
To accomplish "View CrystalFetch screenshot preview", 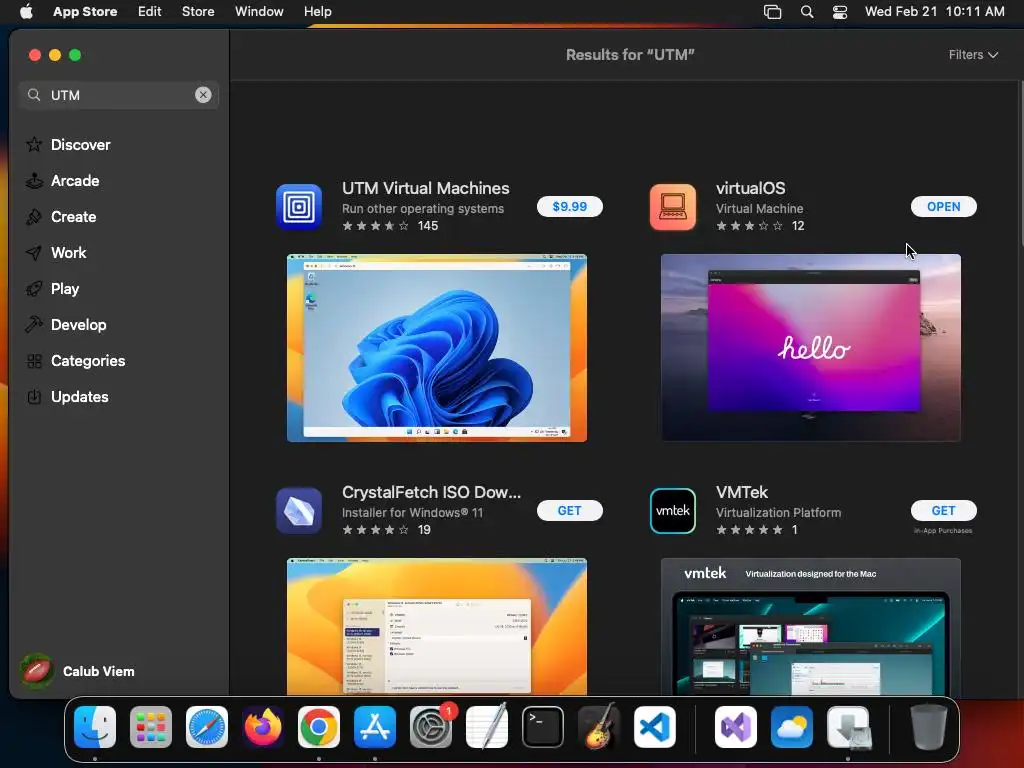I will click(437, 627).
